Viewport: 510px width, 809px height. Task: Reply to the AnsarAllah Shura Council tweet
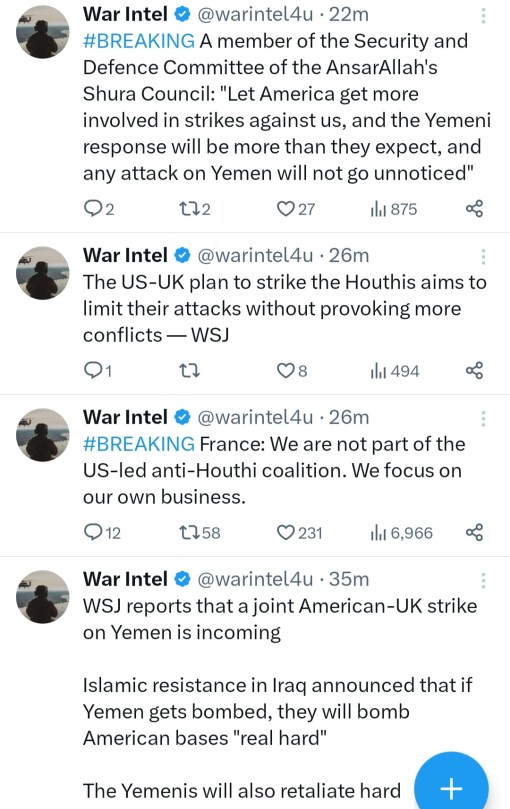99,209
